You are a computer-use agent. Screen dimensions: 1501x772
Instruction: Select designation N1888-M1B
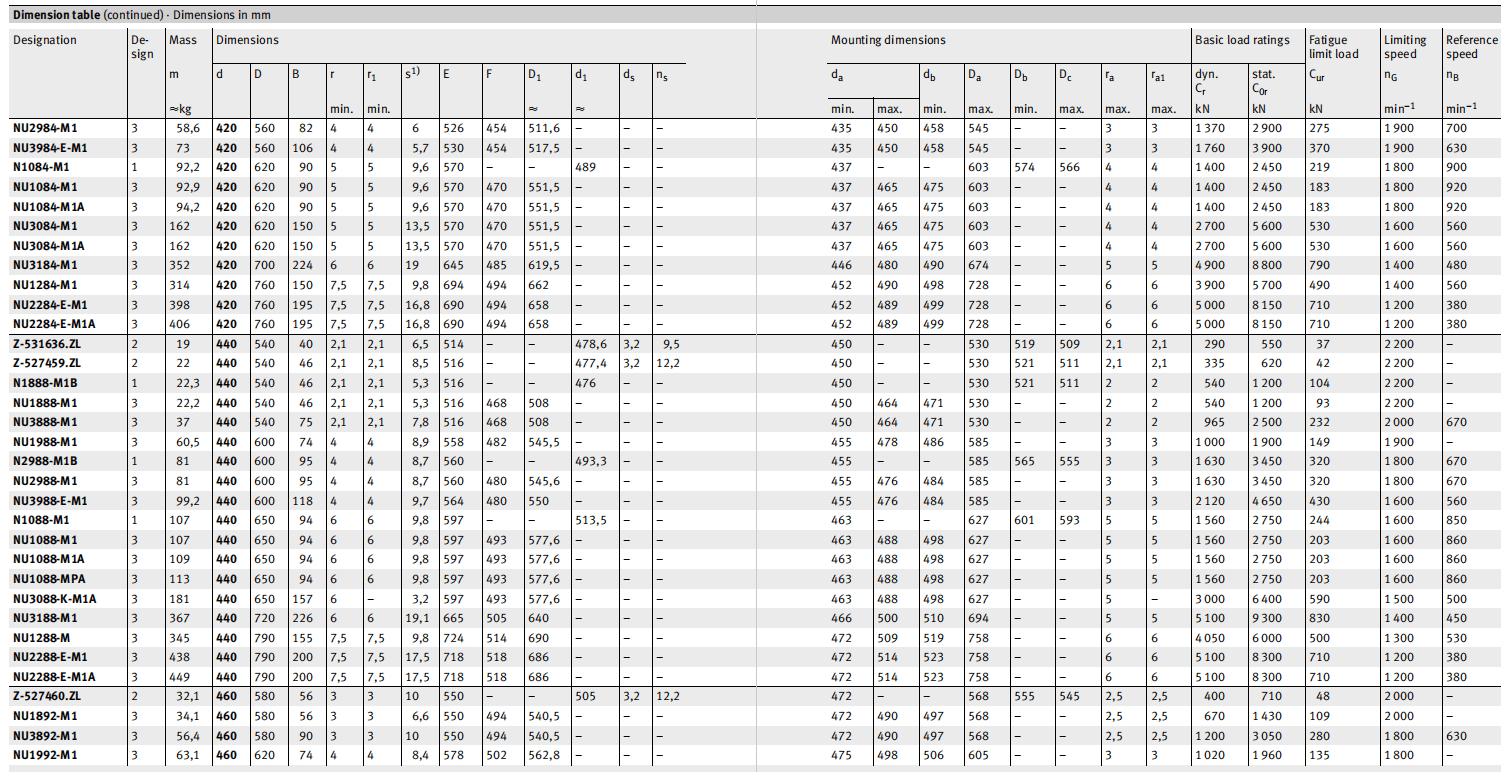[45, 383]
